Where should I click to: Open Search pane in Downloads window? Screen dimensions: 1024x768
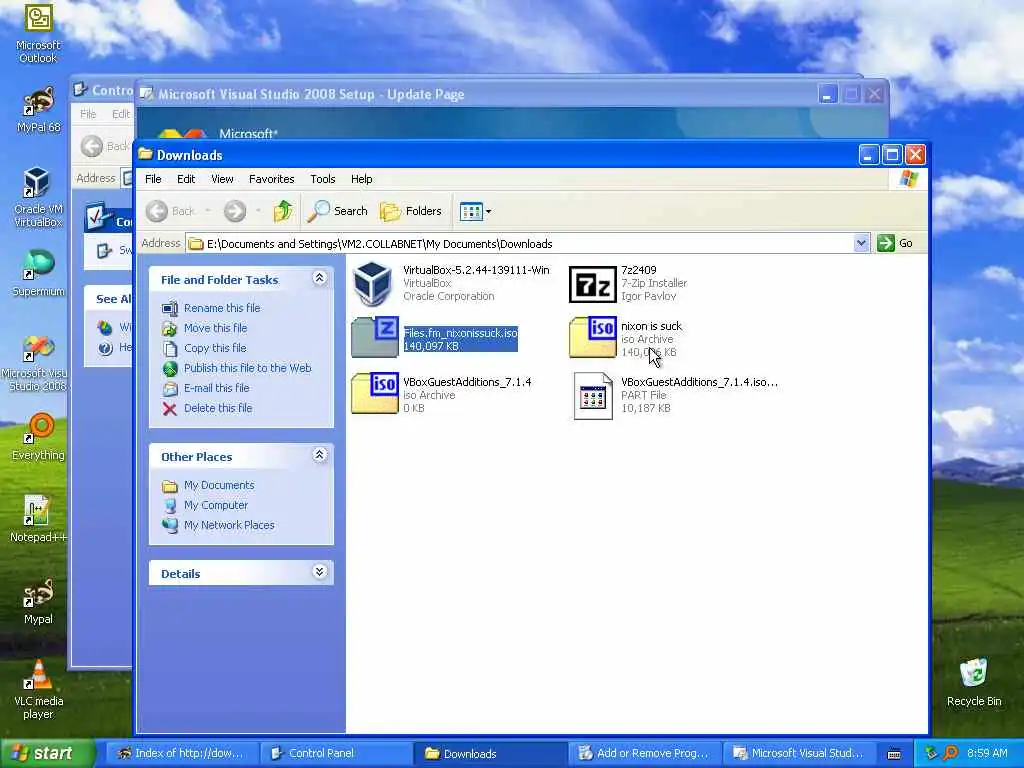pos(338,211)
